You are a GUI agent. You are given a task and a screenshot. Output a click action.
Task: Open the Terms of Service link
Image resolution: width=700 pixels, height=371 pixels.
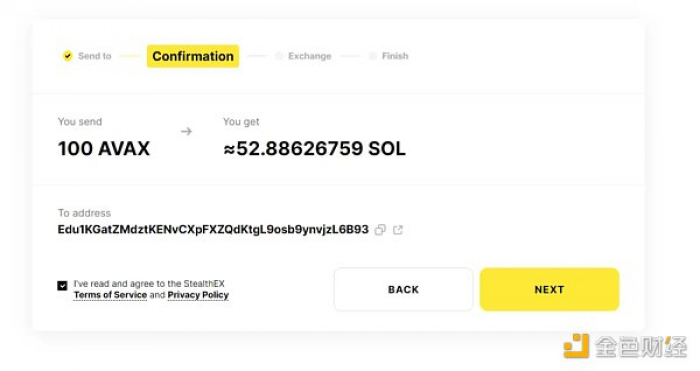click(110, 295)
